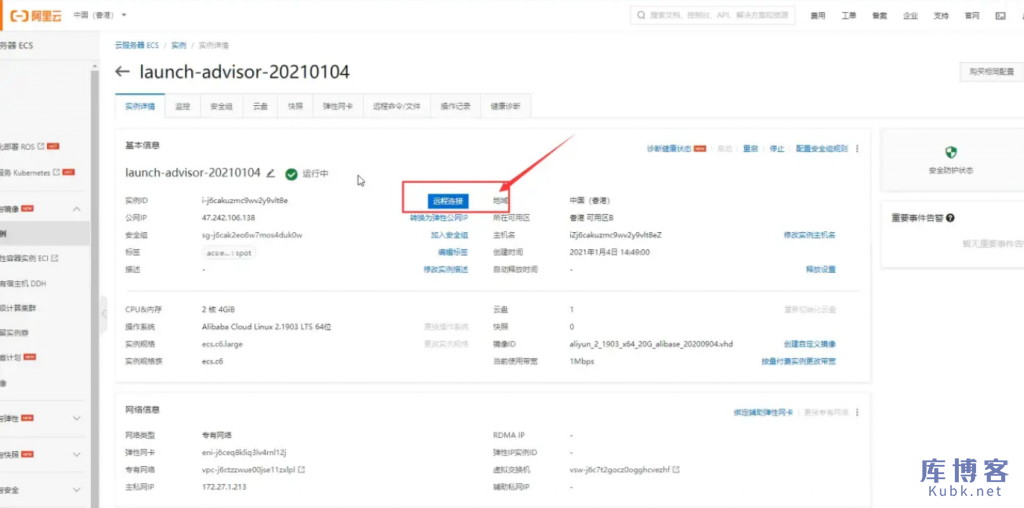
Task: Collapse the 实例与镜像 sidebar section chevron
Action: pos(78,209)
